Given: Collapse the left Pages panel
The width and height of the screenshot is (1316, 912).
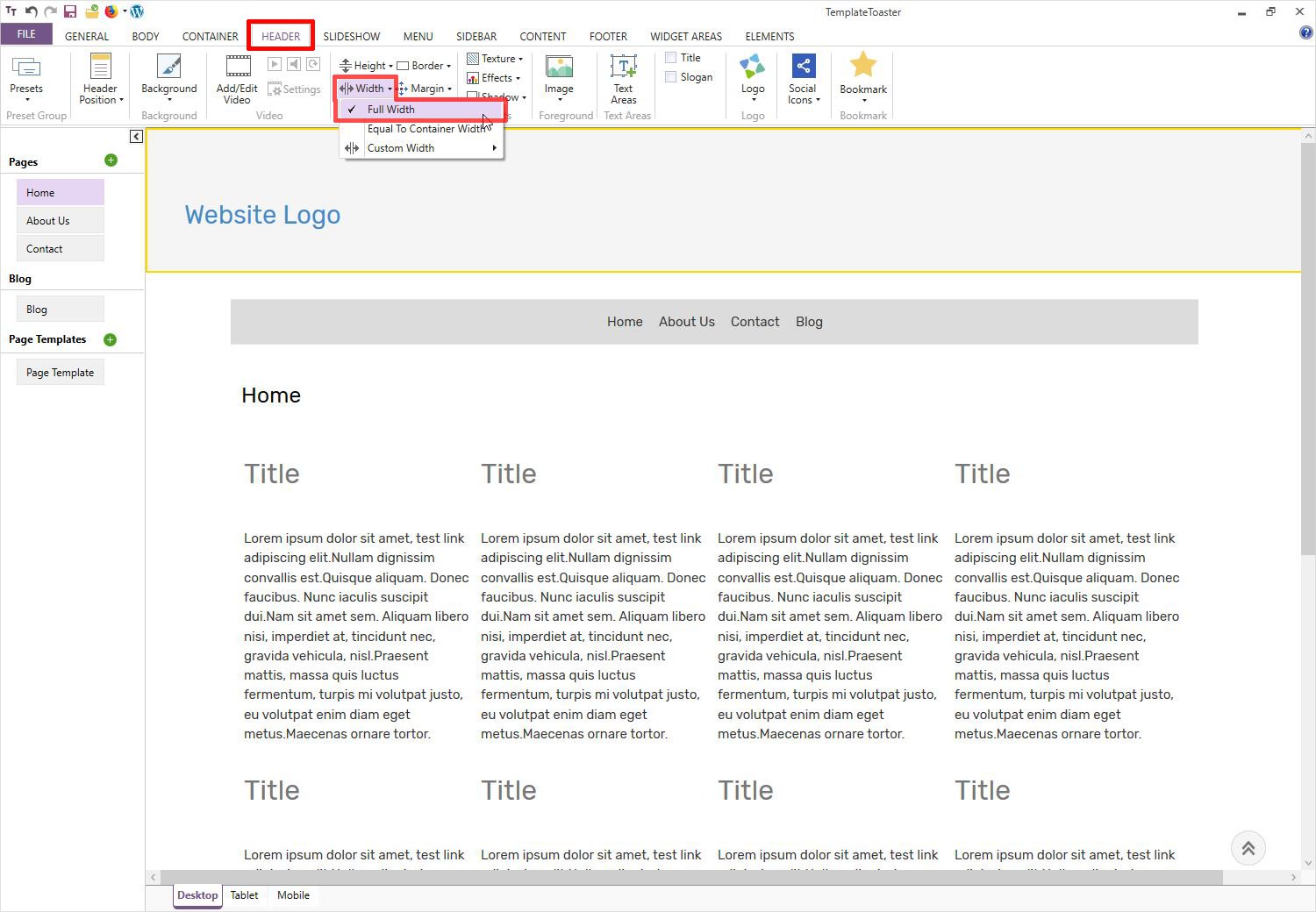Looking at the screenshot, I should pos(136,136).
